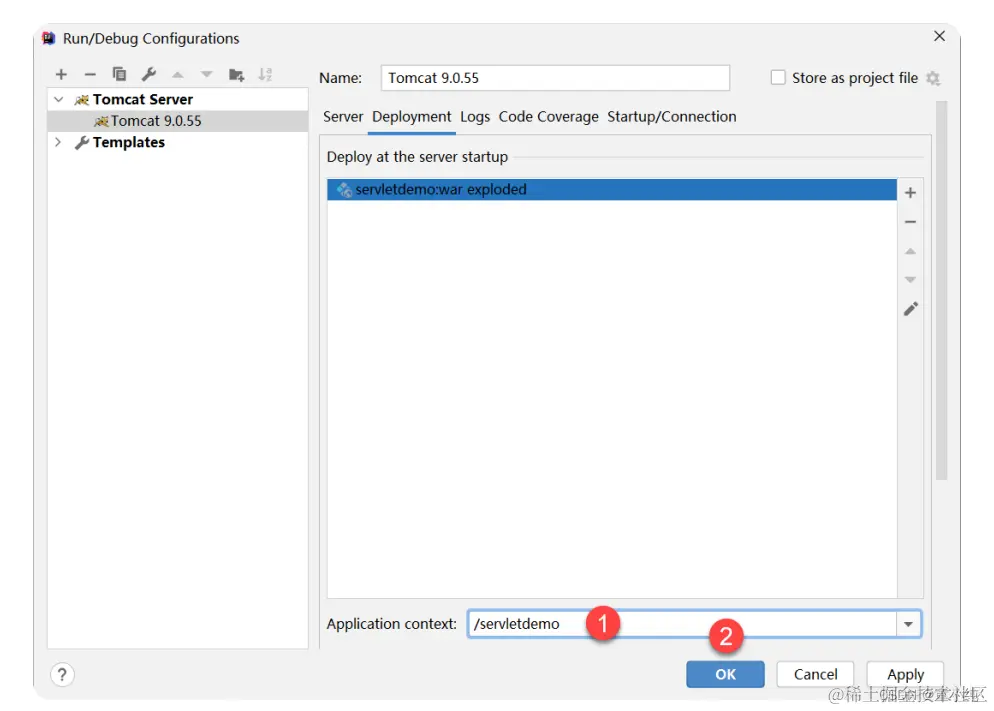Enable Store as project file

[x=778, y=78]
